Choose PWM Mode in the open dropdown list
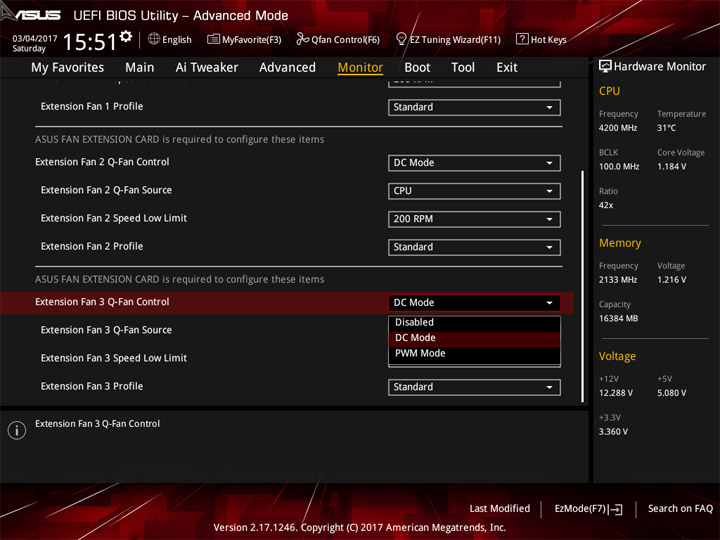 click(x=474, y=354)
